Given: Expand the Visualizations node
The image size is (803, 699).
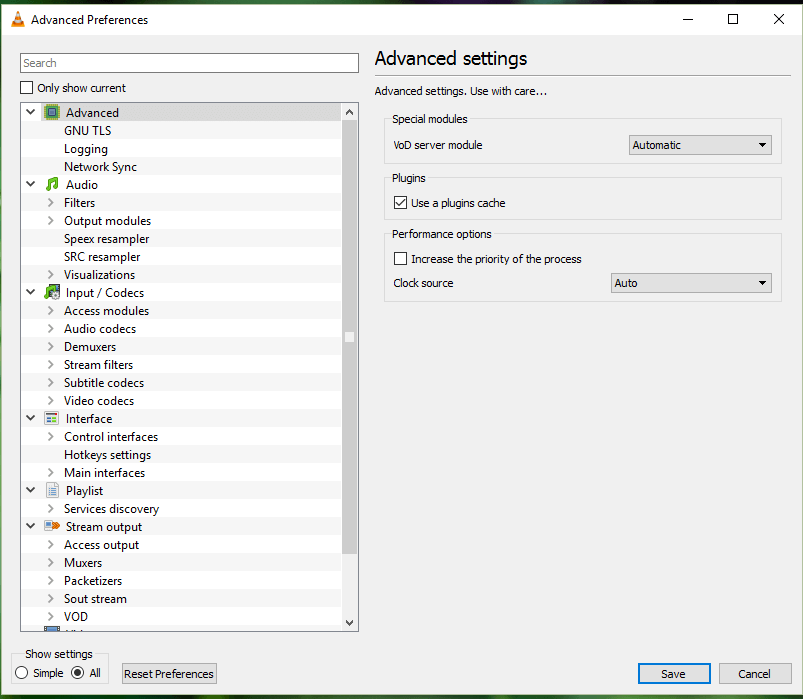Looking at the screenshot, I should (50, 275).
